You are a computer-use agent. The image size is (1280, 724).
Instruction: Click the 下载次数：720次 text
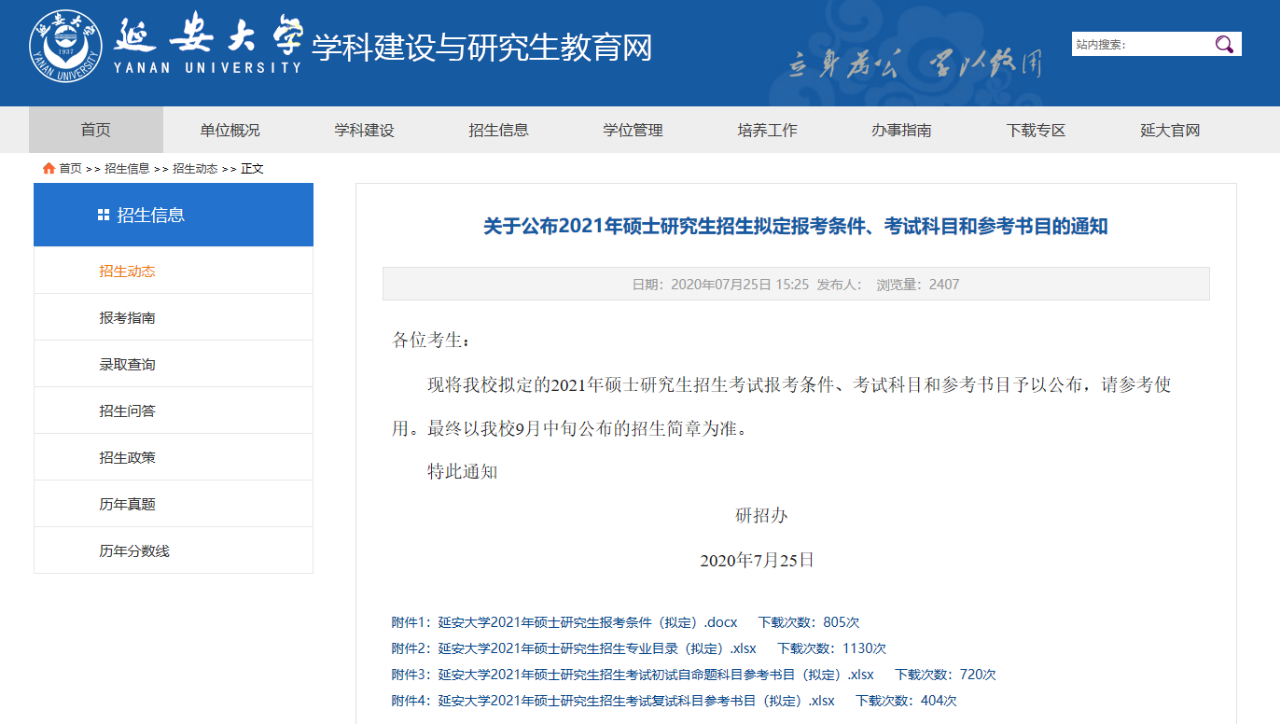click(x=945, y=674)
